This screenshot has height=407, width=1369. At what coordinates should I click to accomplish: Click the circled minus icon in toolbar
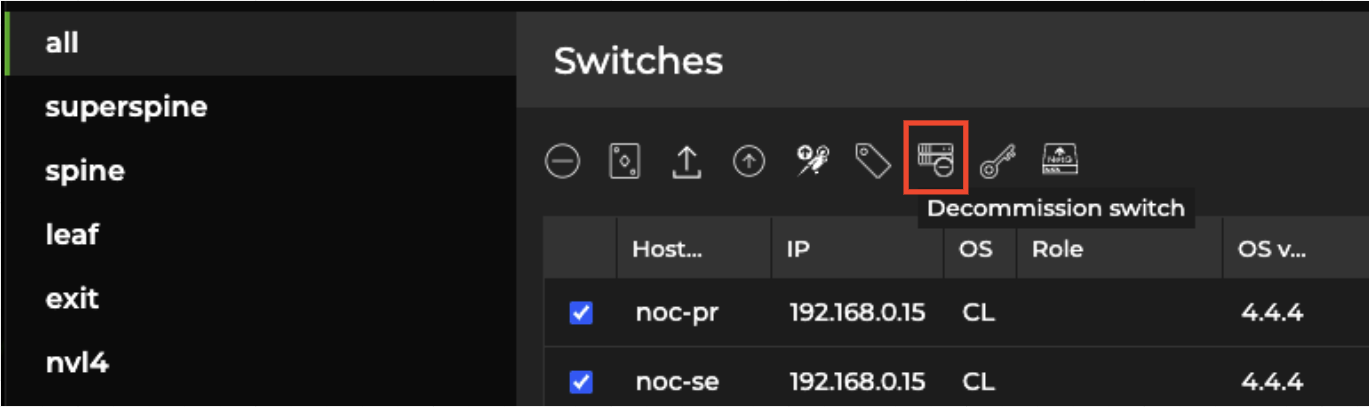pyautogui.click(x=562, y=161)
